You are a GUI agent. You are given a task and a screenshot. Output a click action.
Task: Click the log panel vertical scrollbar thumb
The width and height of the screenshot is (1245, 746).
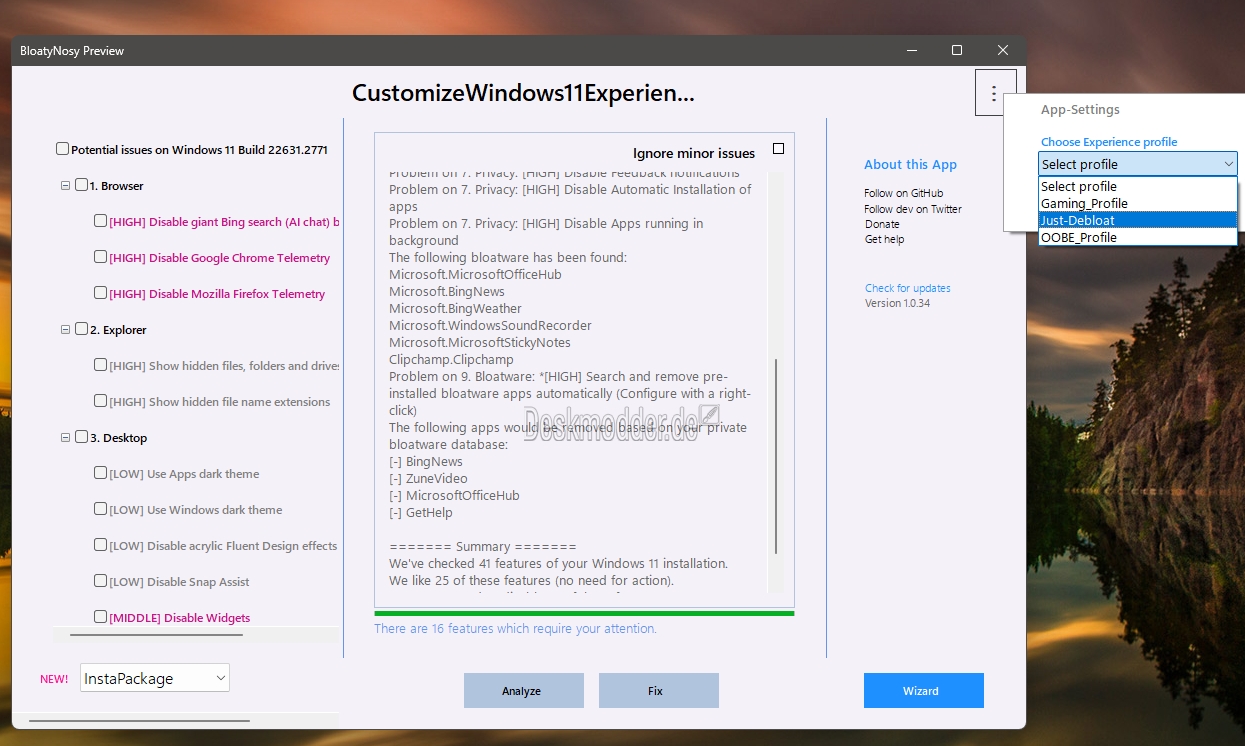point(776,457)
